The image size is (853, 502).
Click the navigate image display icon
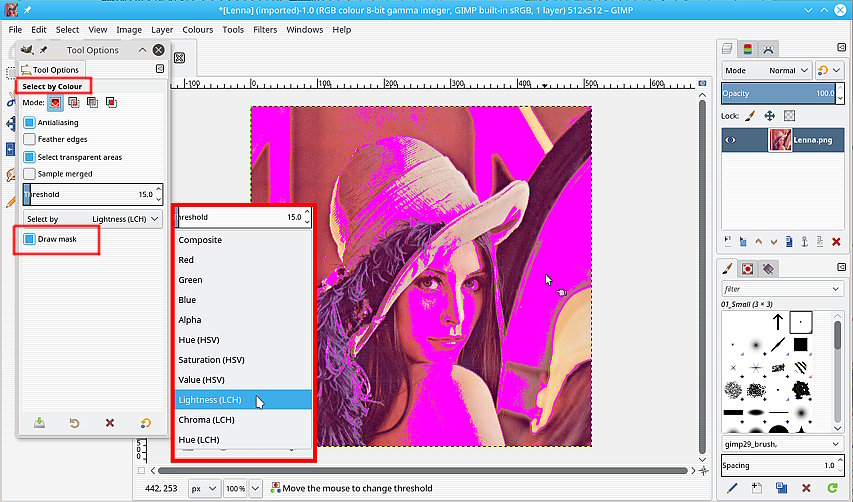[703, 471]
